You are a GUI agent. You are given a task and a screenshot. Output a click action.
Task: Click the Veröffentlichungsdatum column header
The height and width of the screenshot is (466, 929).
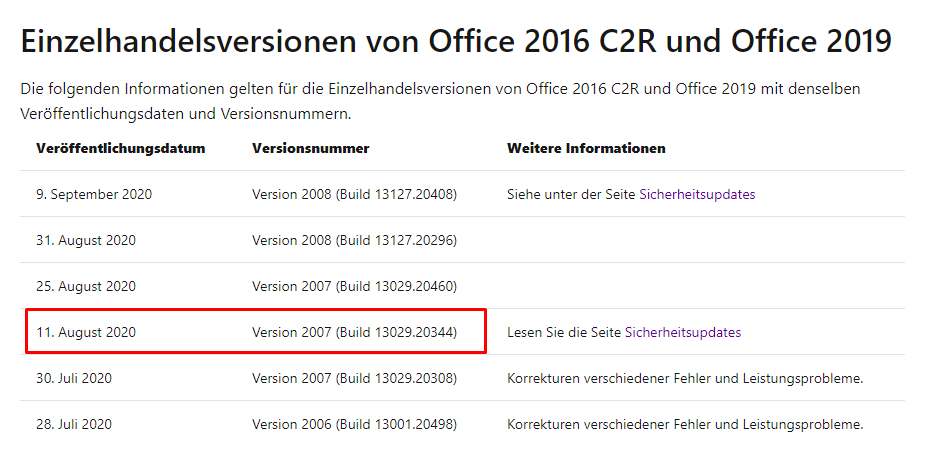(x=120, y=149)
